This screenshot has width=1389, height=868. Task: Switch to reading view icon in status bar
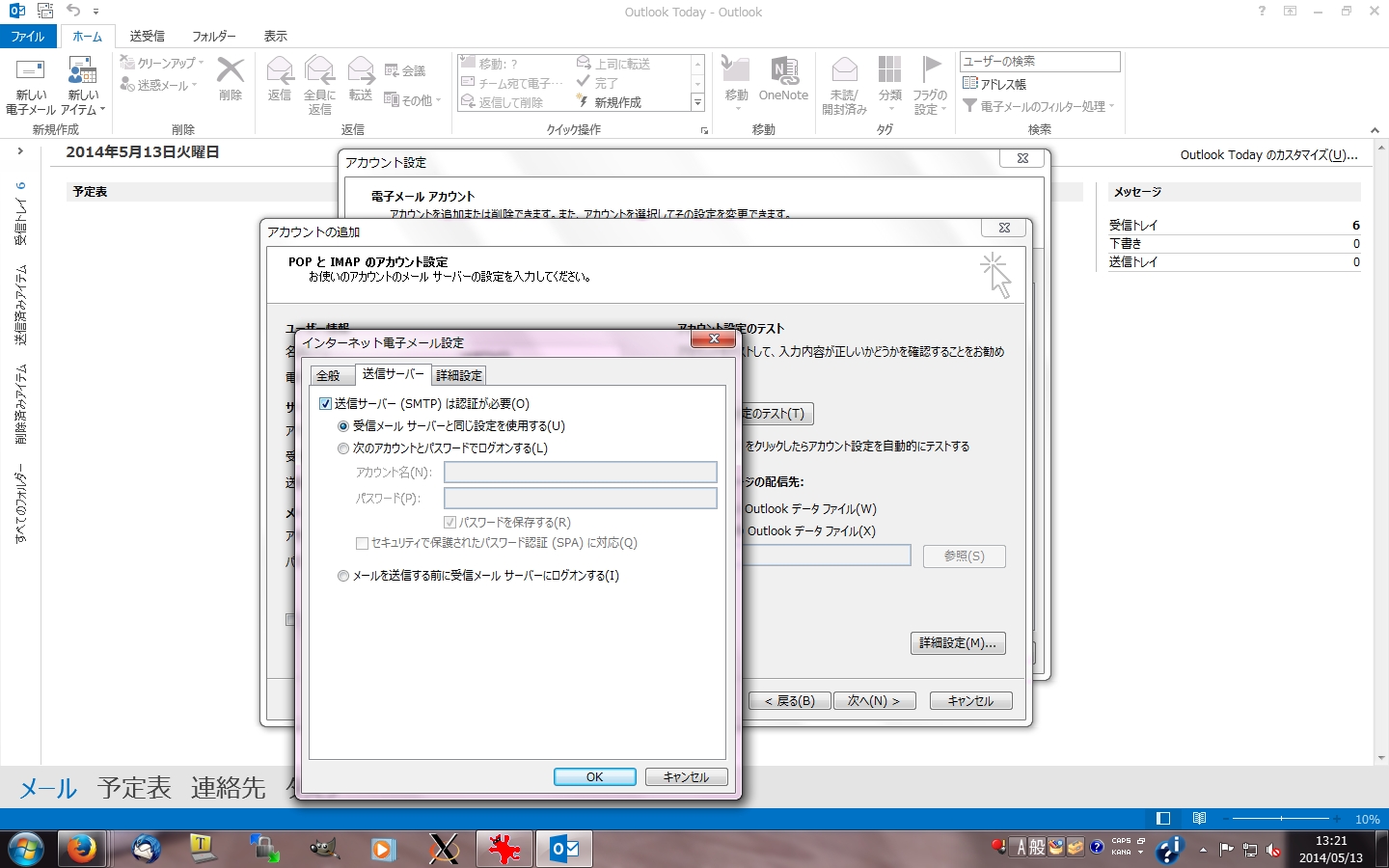[1199, 819]
